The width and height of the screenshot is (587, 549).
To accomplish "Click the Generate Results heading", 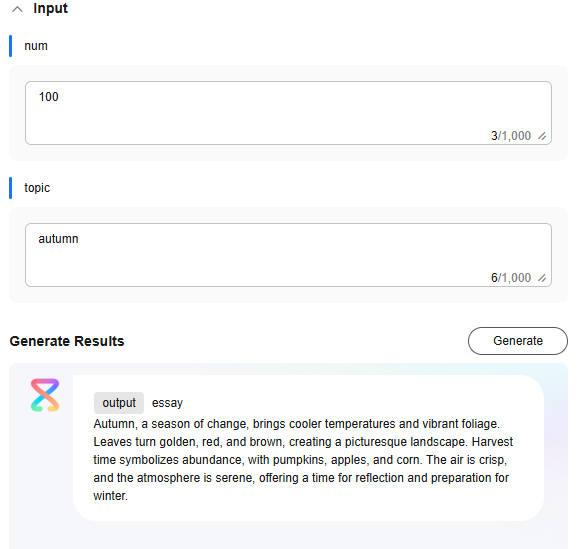I will [x=67, y=341].
